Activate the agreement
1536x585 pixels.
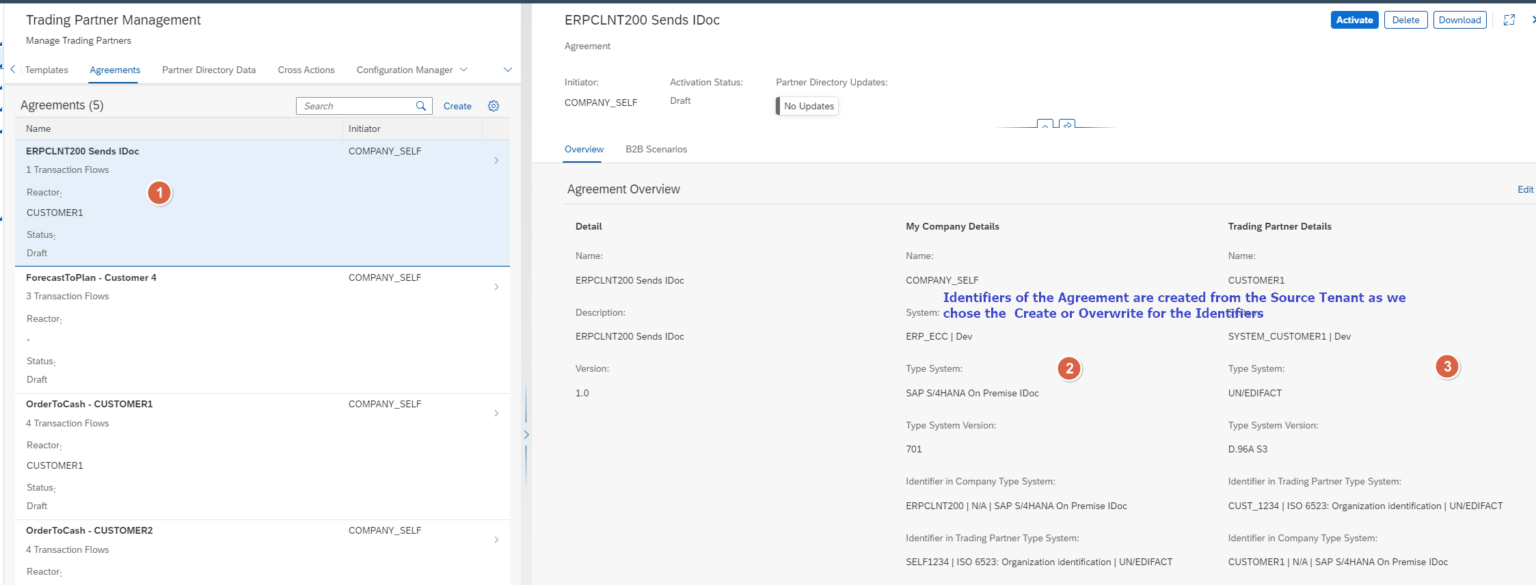coord(1354,19)
